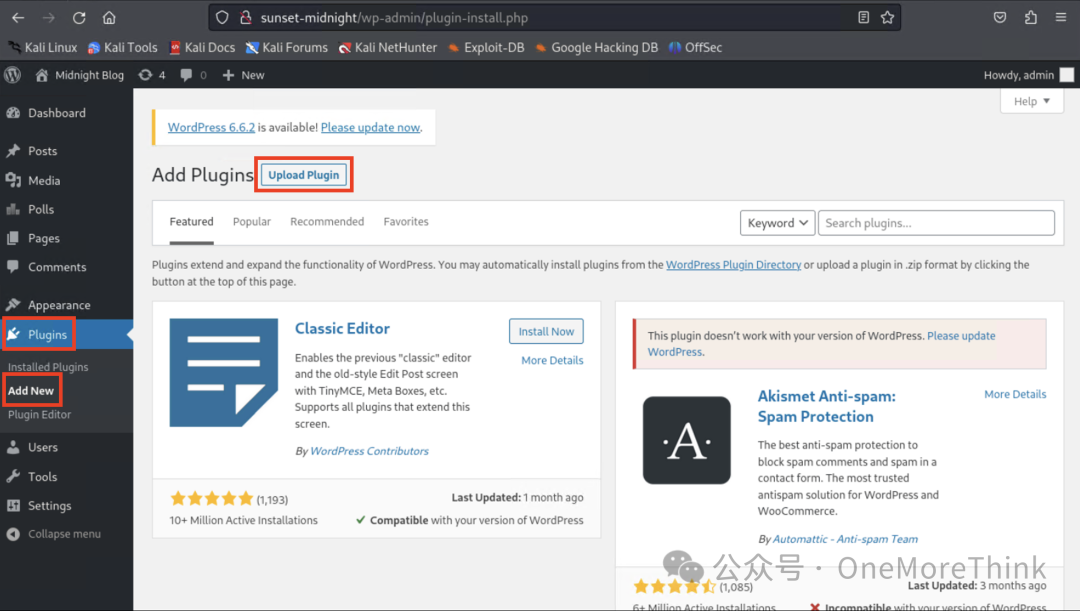Collapse the admin sidebar menu

point(54,534)
